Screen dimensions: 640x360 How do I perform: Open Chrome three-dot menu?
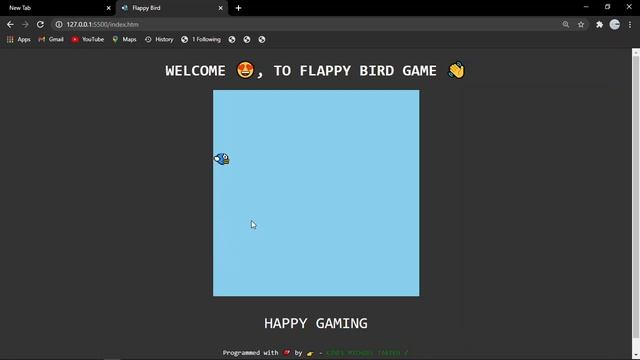(x=630, y=24)
